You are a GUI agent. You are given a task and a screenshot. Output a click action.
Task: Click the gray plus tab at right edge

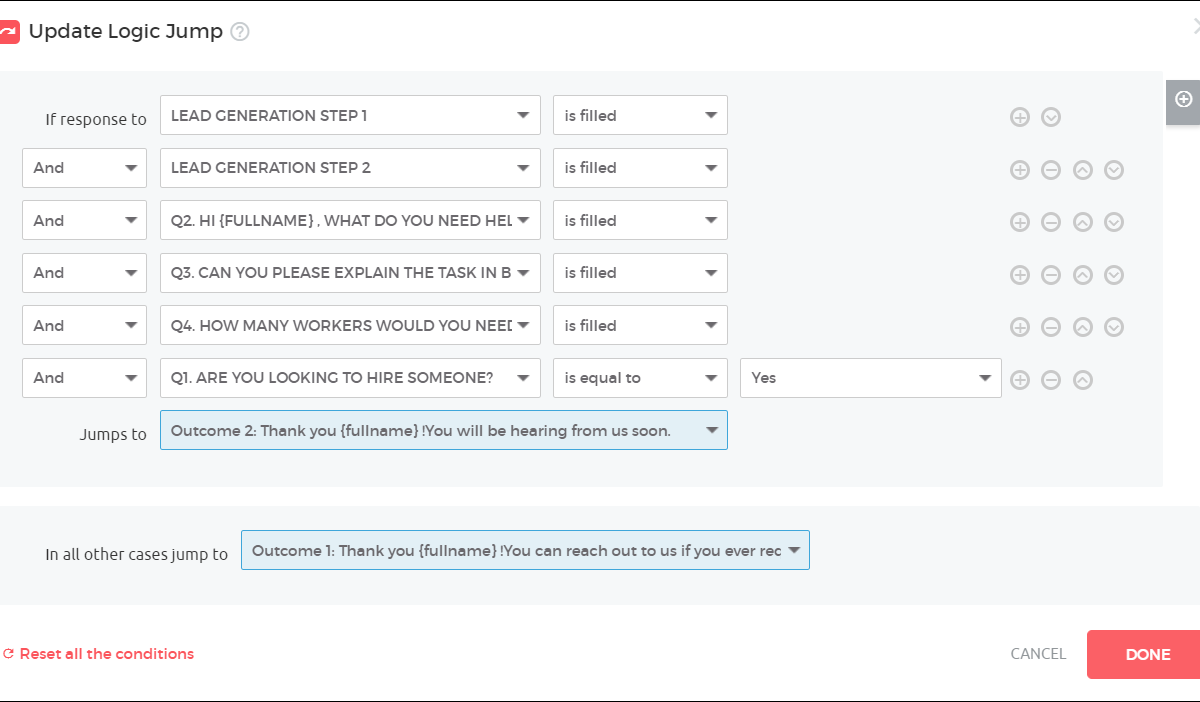pos(1183,99)
